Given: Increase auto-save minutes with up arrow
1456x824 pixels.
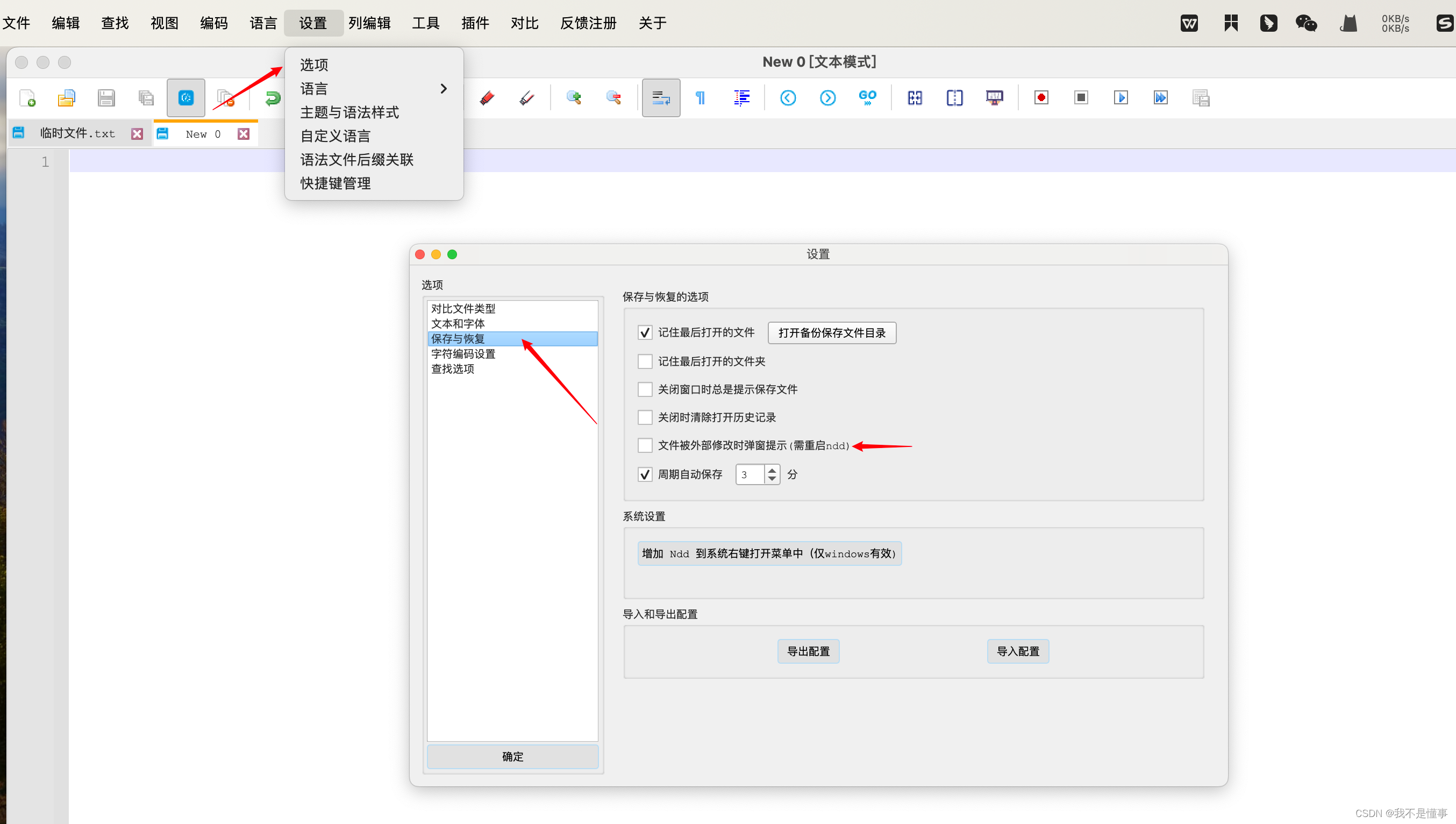Looking at the screenshot, I should (772, 470).
